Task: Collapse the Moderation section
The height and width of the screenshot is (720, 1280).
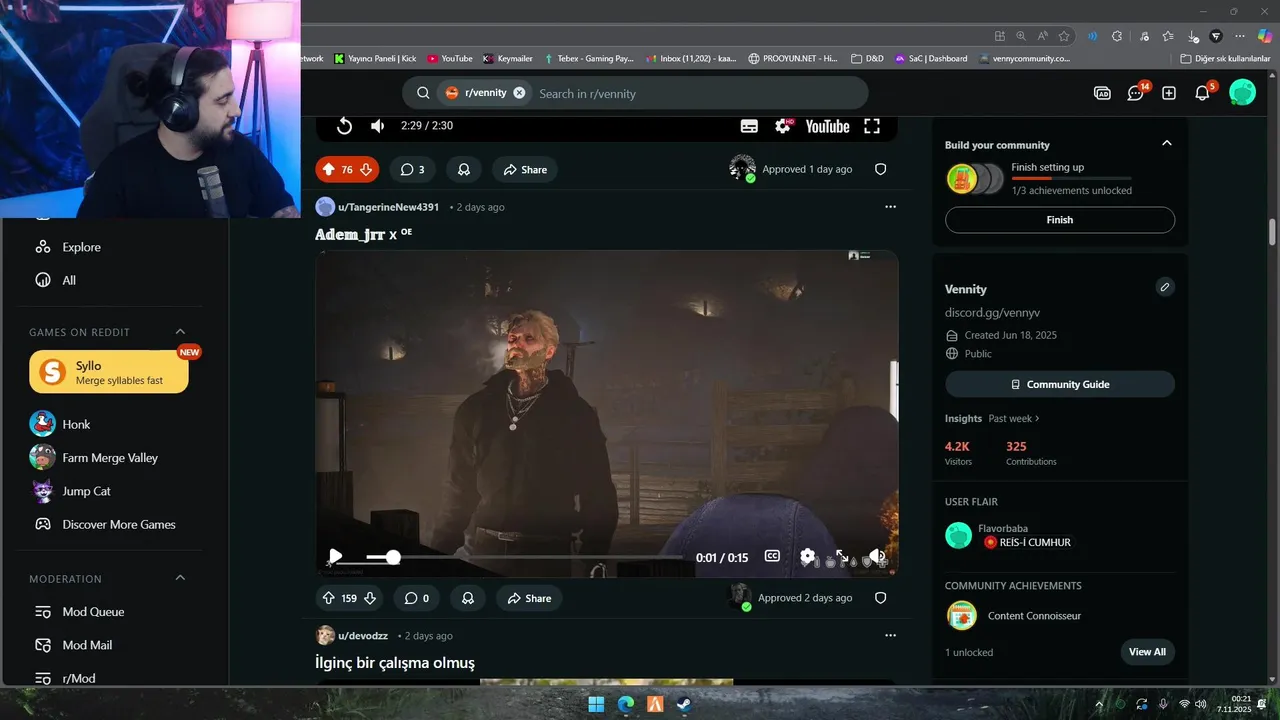Action: click(x=180, y=578)
